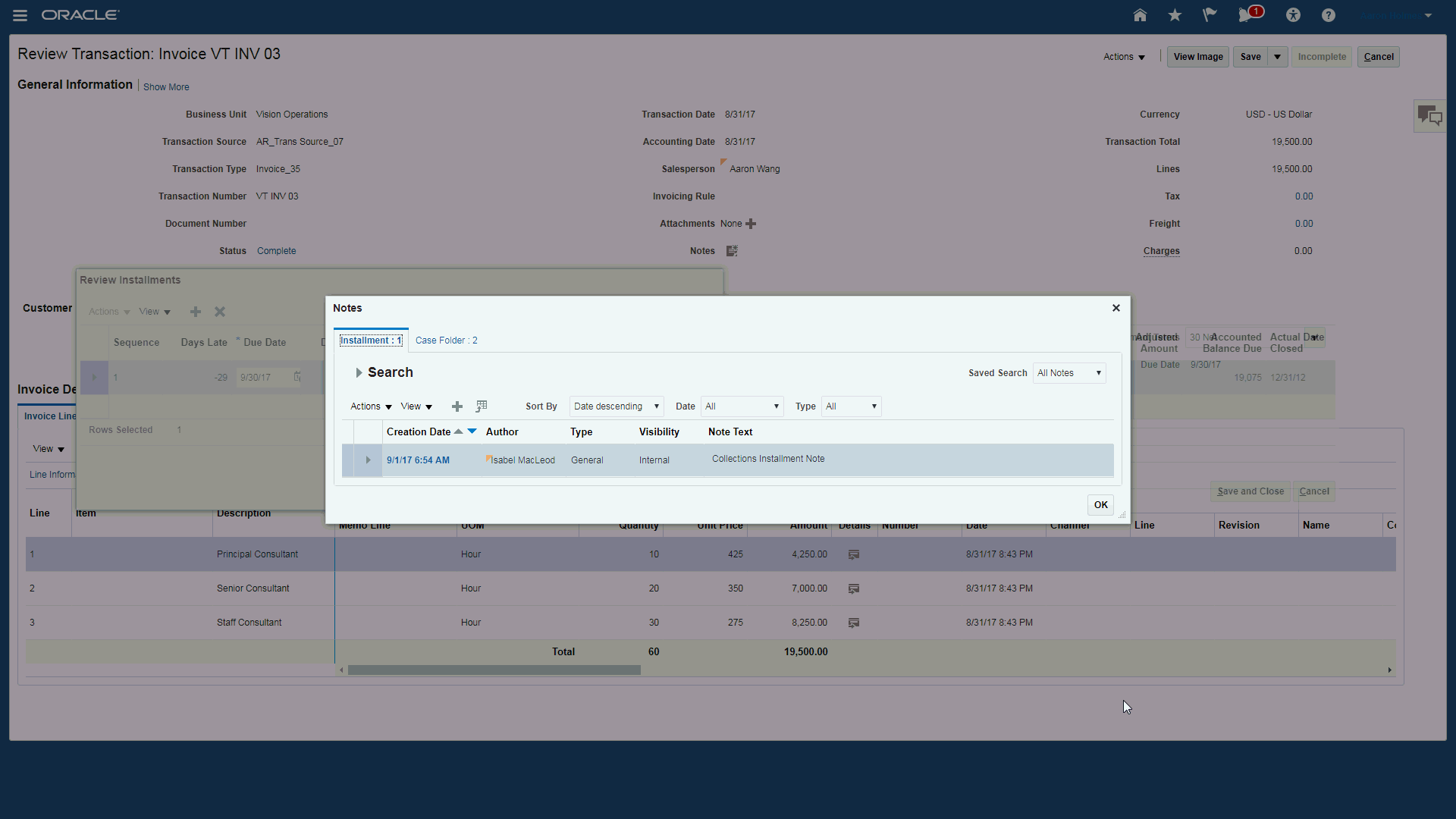This screenshot has height=819, width=1456.
Task: Switch to Case Folder : 2 tab
Action: (446, 340)
